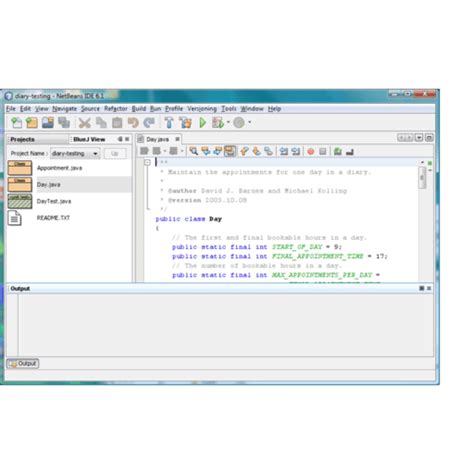Click the scroll editor tabs left arrow
The height and width of the screenshot is (474, 474).
pyautogui.click(x=401, y=138)
